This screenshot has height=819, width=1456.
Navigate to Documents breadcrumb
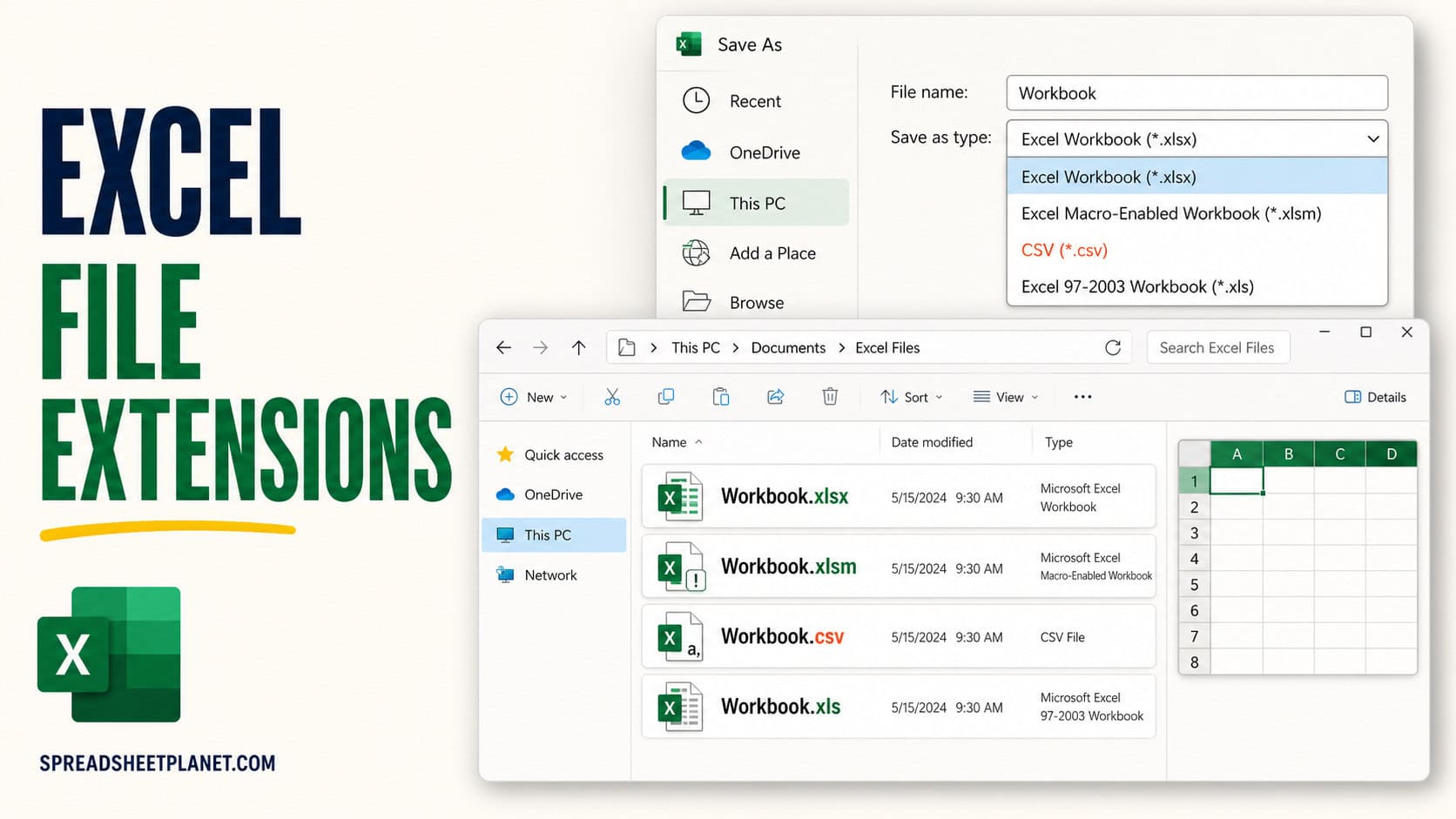pos(788,347)
